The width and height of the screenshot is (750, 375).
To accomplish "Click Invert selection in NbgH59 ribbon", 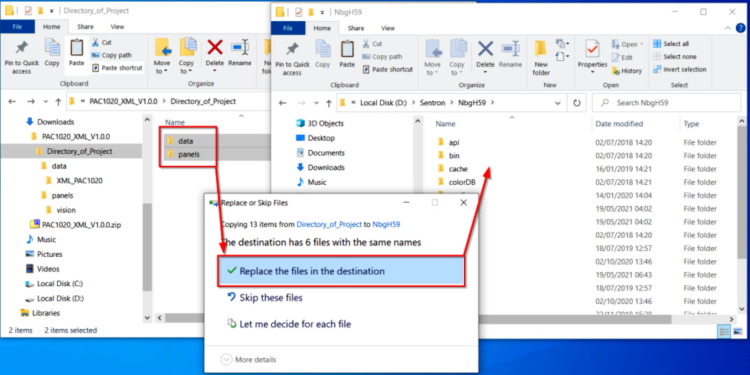I will (680, 69).
